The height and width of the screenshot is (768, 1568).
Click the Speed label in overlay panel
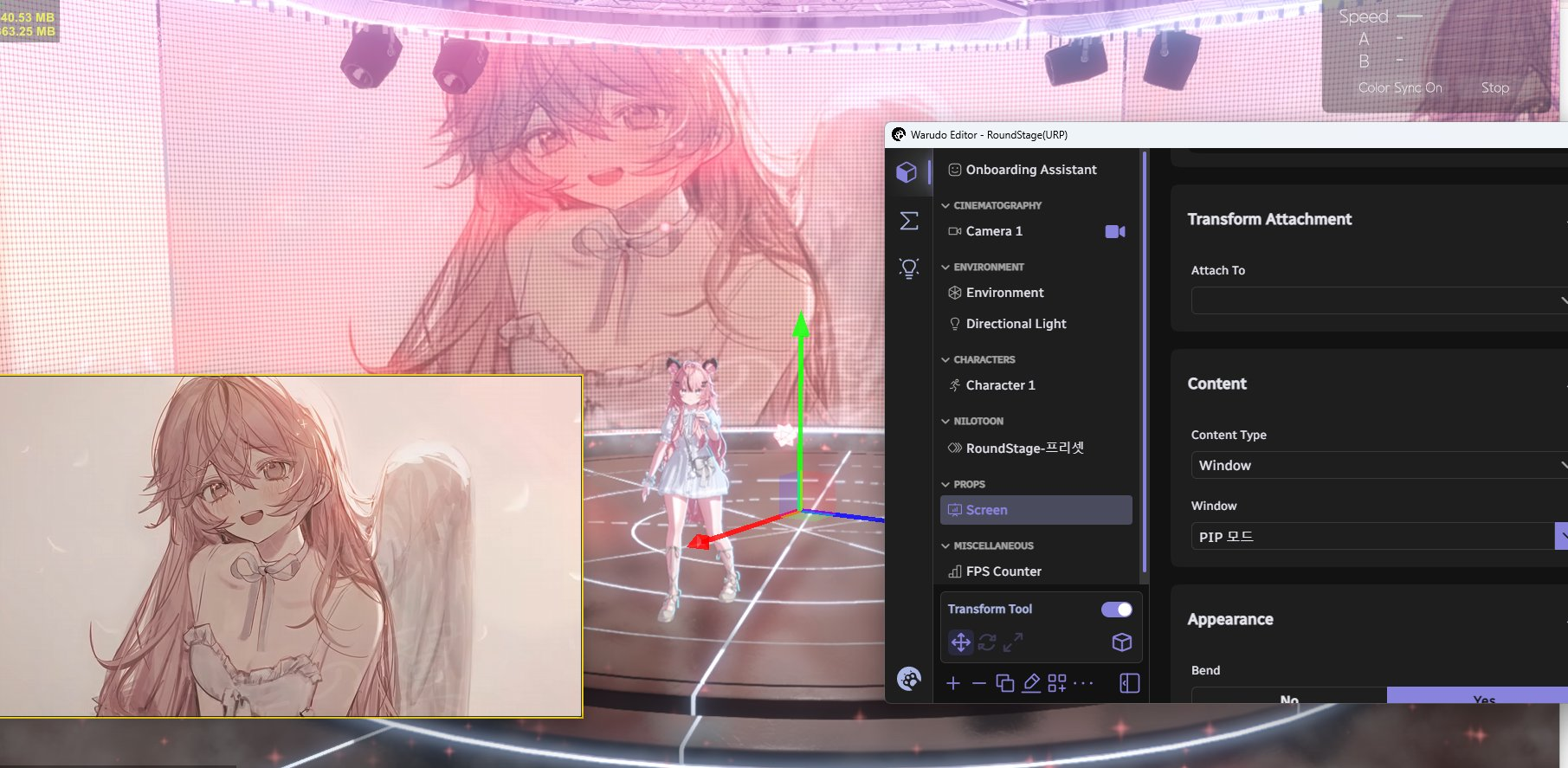pos(1363,16)
